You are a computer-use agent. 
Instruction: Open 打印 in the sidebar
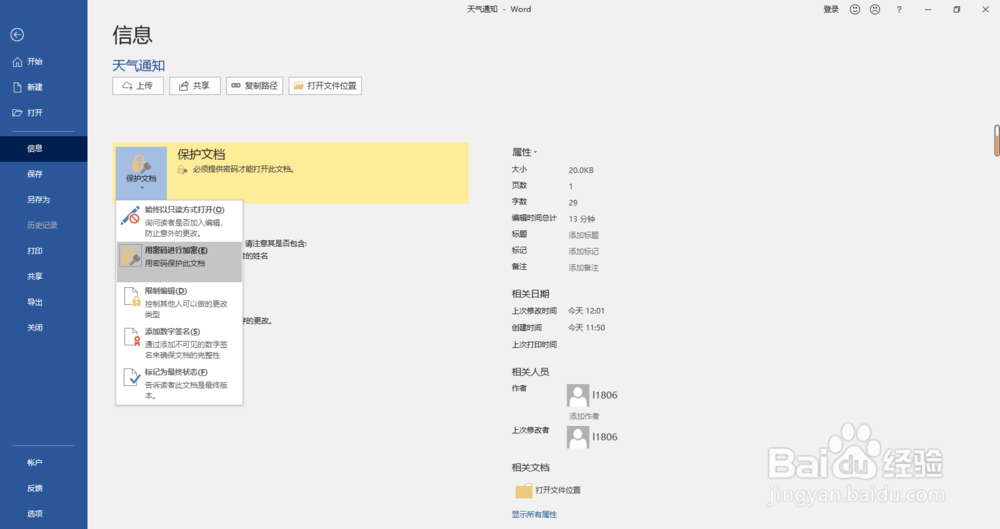(x=43, y=251)
